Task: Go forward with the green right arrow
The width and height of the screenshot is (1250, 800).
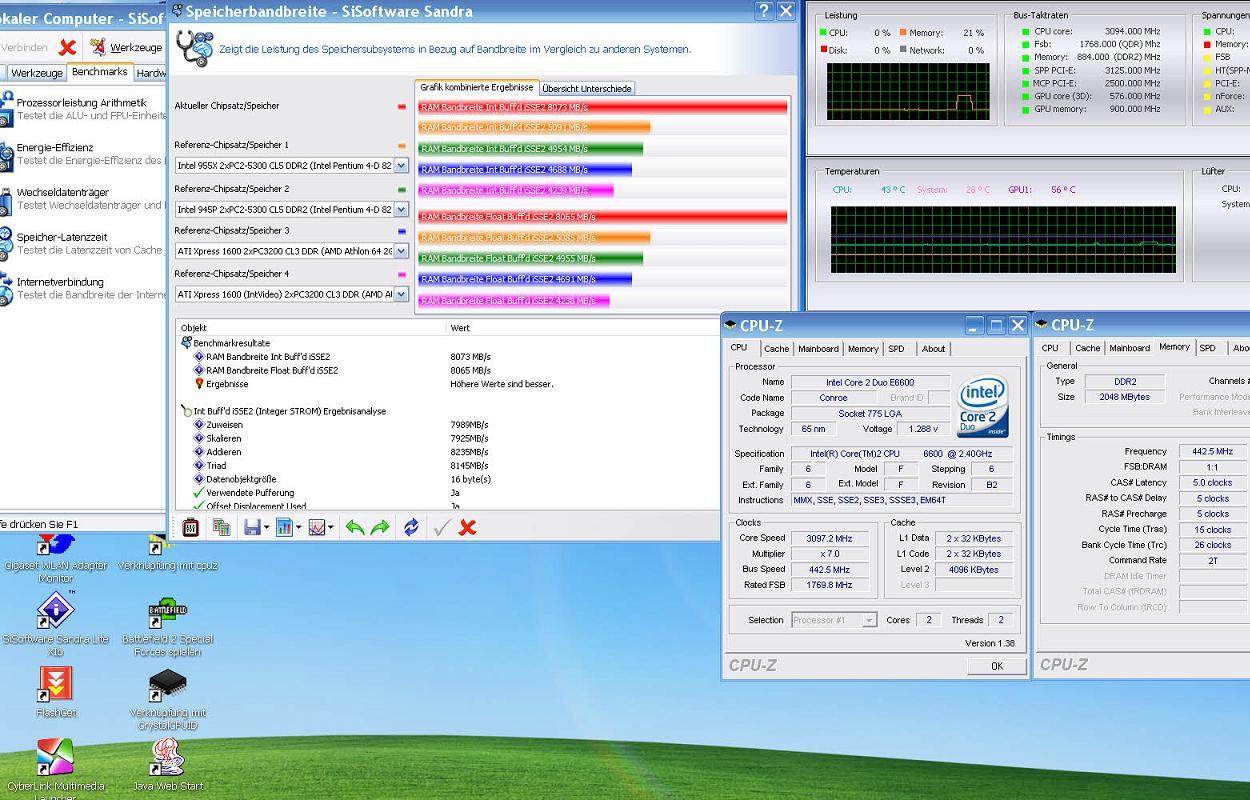Action: click(x=380, y=527)
